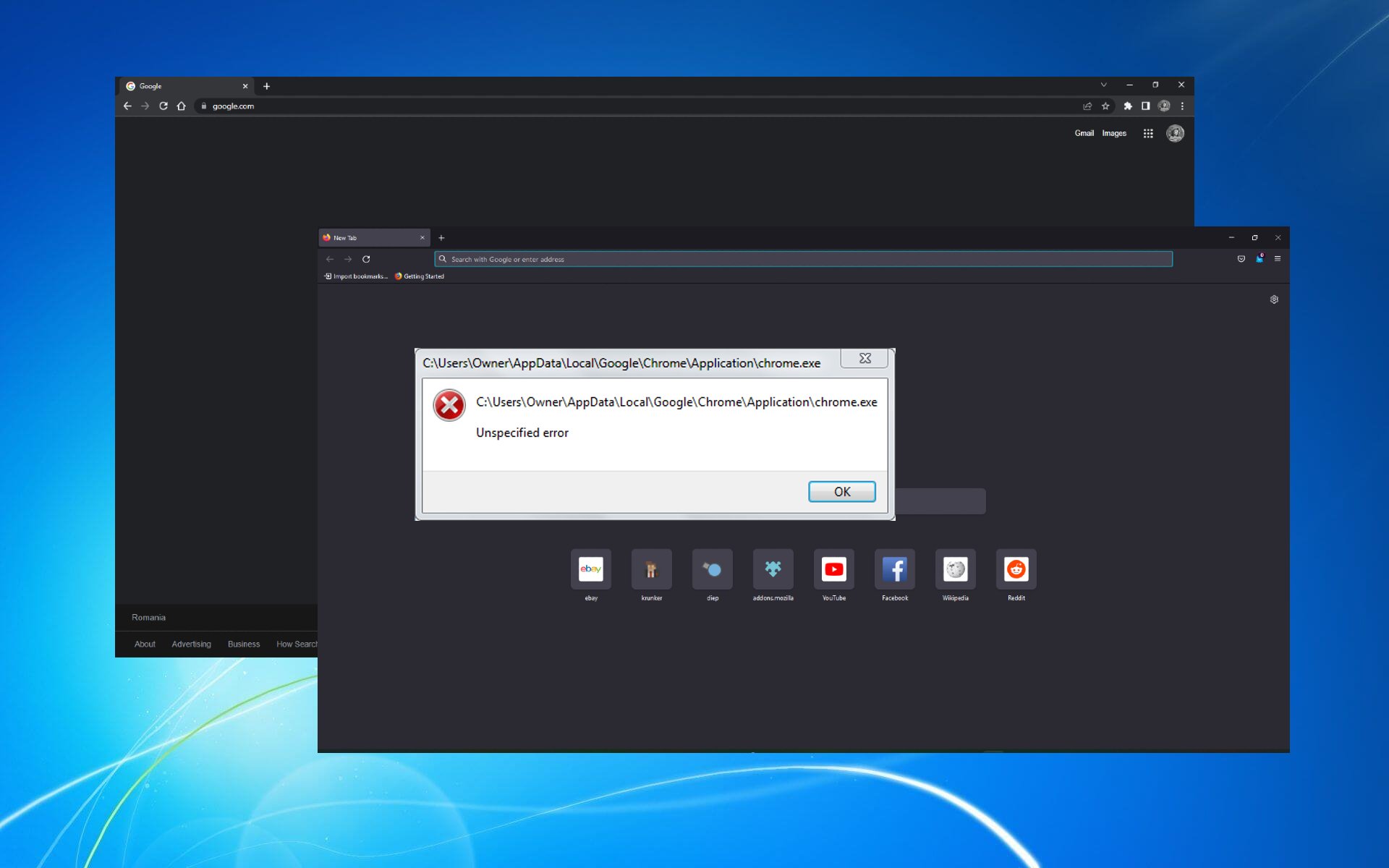
Task: Minimize the Firefox window
Action: coord(1231,237)
